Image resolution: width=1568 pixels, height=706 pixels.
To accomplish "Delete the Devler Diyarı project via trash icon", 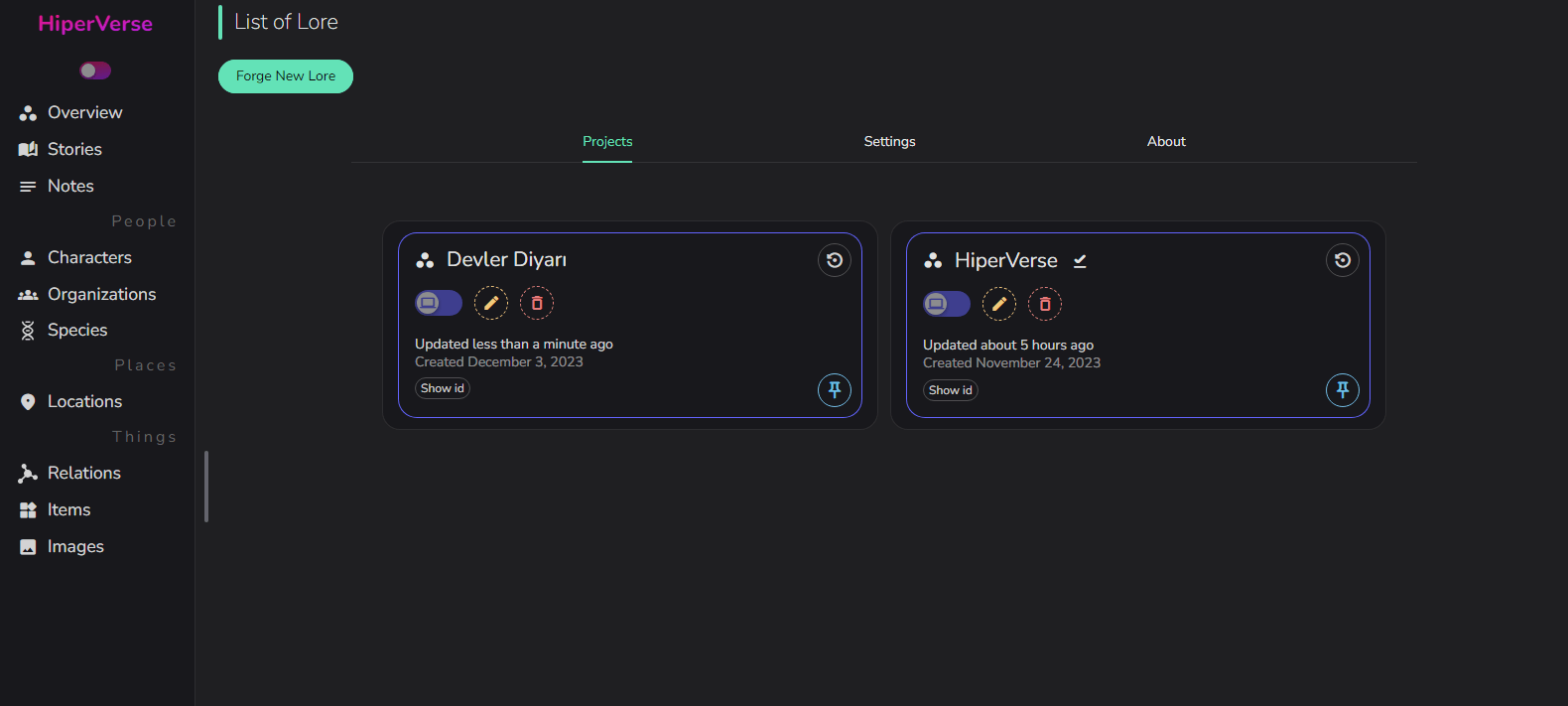I will [x=537, y=303].
